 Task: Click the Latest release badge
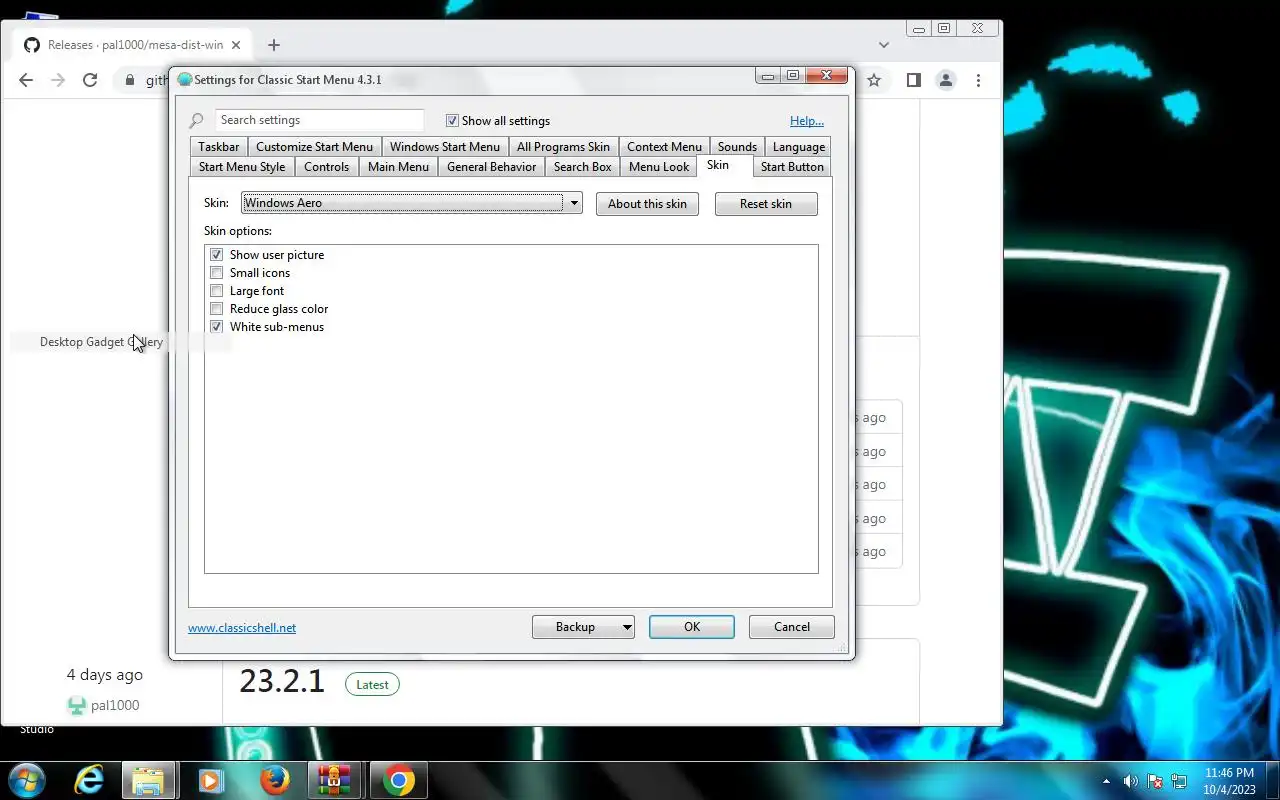click(372, 685)
